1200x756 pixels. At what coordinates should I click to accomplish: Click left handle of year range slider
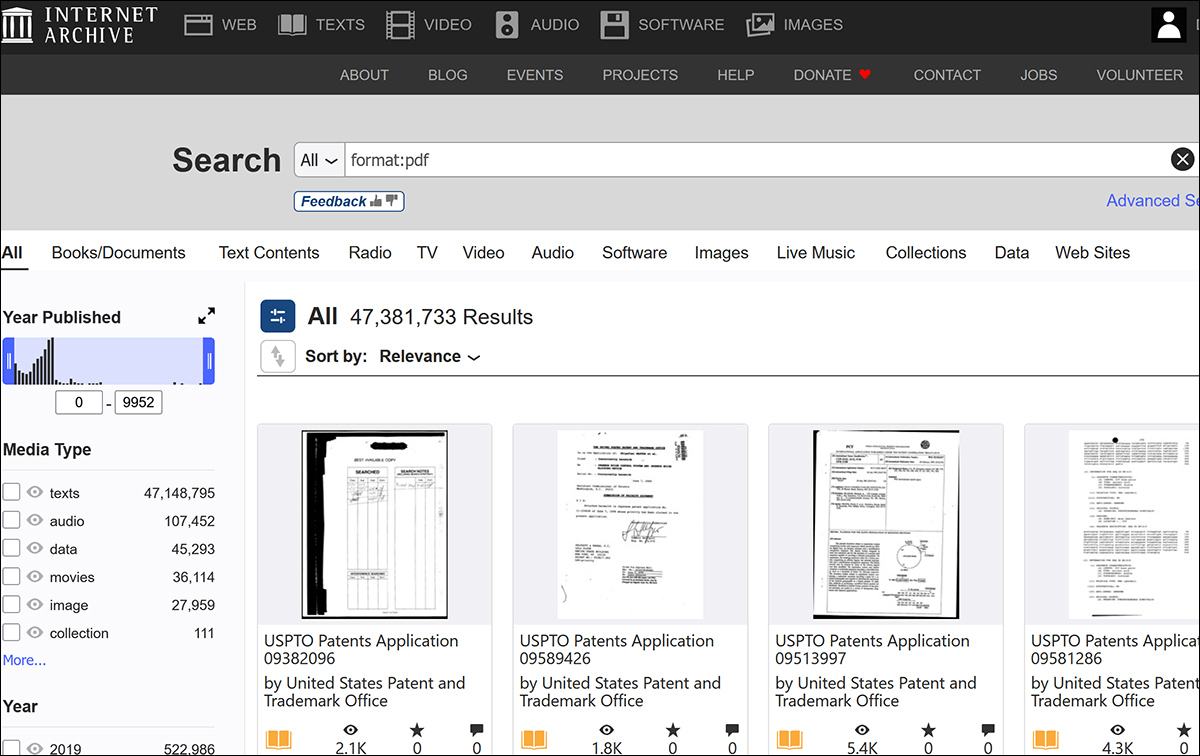[x=9, y=361]
